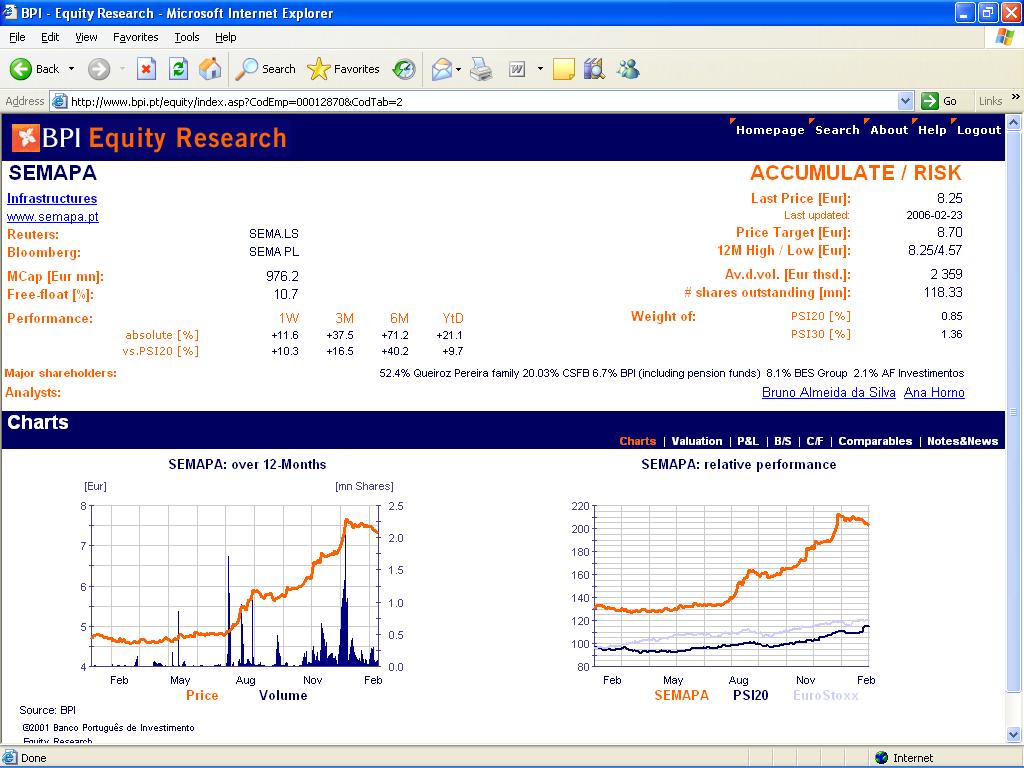The height and width of the screenshot is (768, 1024).
Task: Click the Print icon in toolbar
Action: click(x=481, y=69)
